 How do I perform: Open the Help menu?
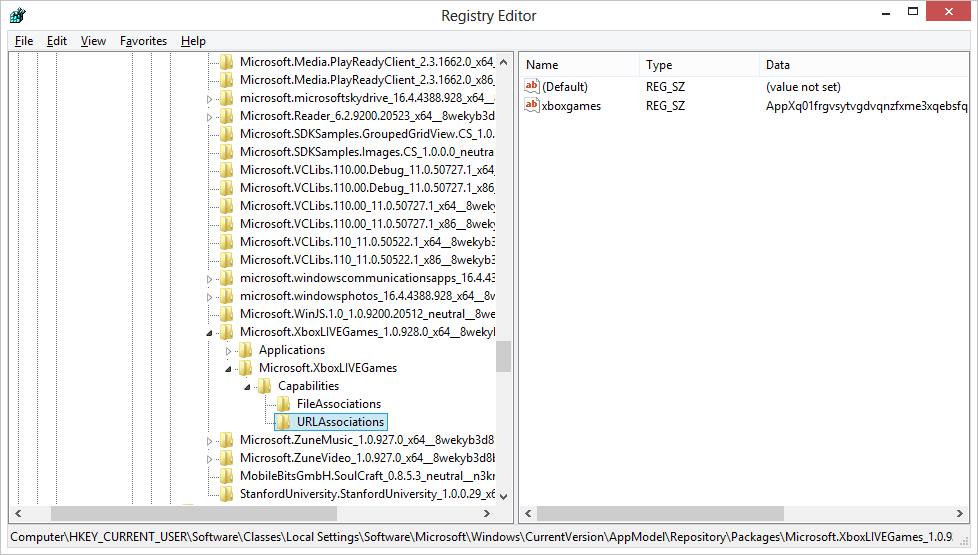tap(193, 41)
